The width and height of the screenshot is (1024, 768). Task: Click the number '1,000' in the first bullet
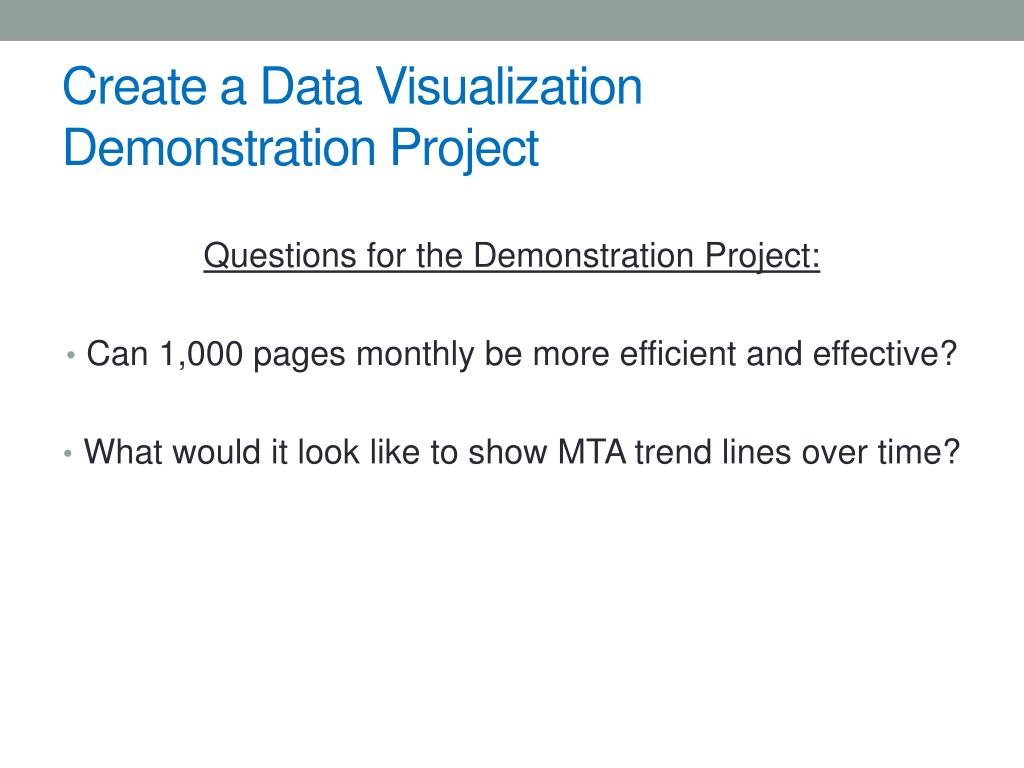(x=201, y=355)
